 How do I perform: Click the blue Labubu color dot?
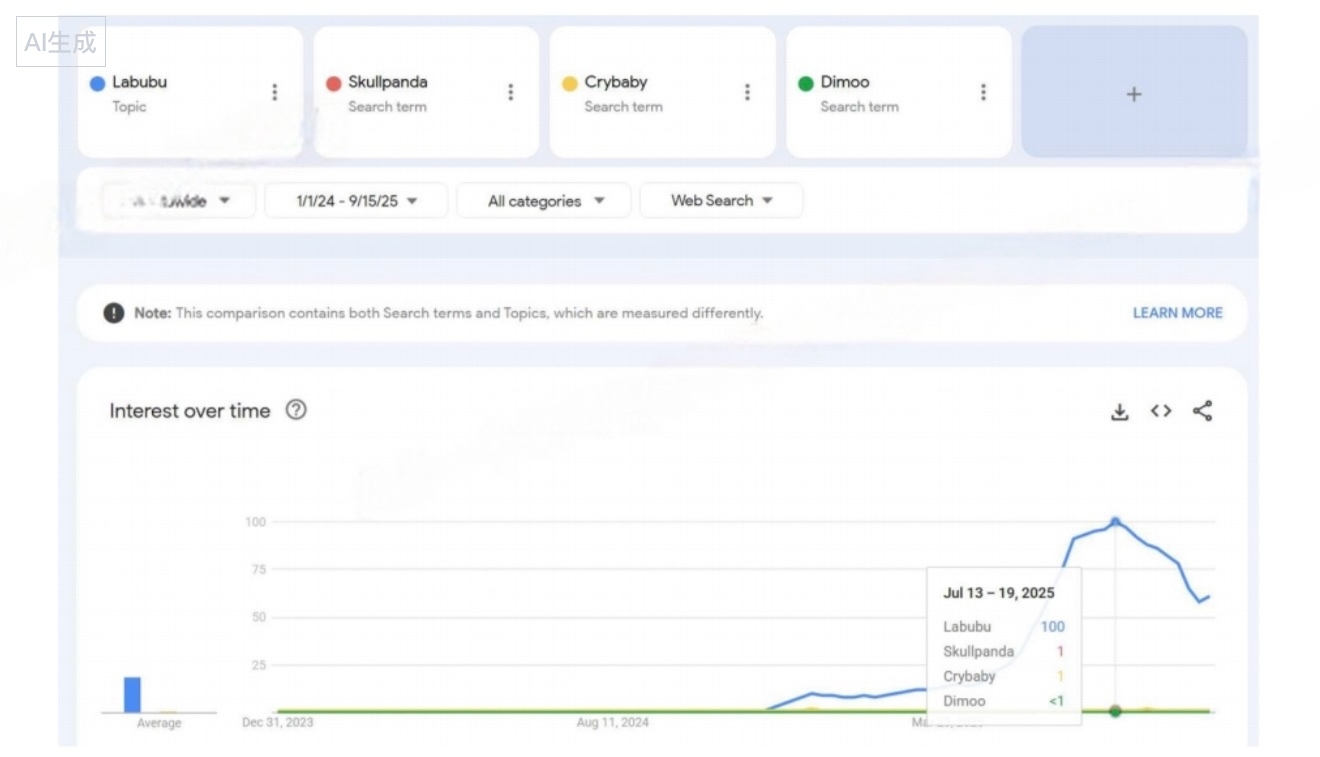click(x=97, y=83)
